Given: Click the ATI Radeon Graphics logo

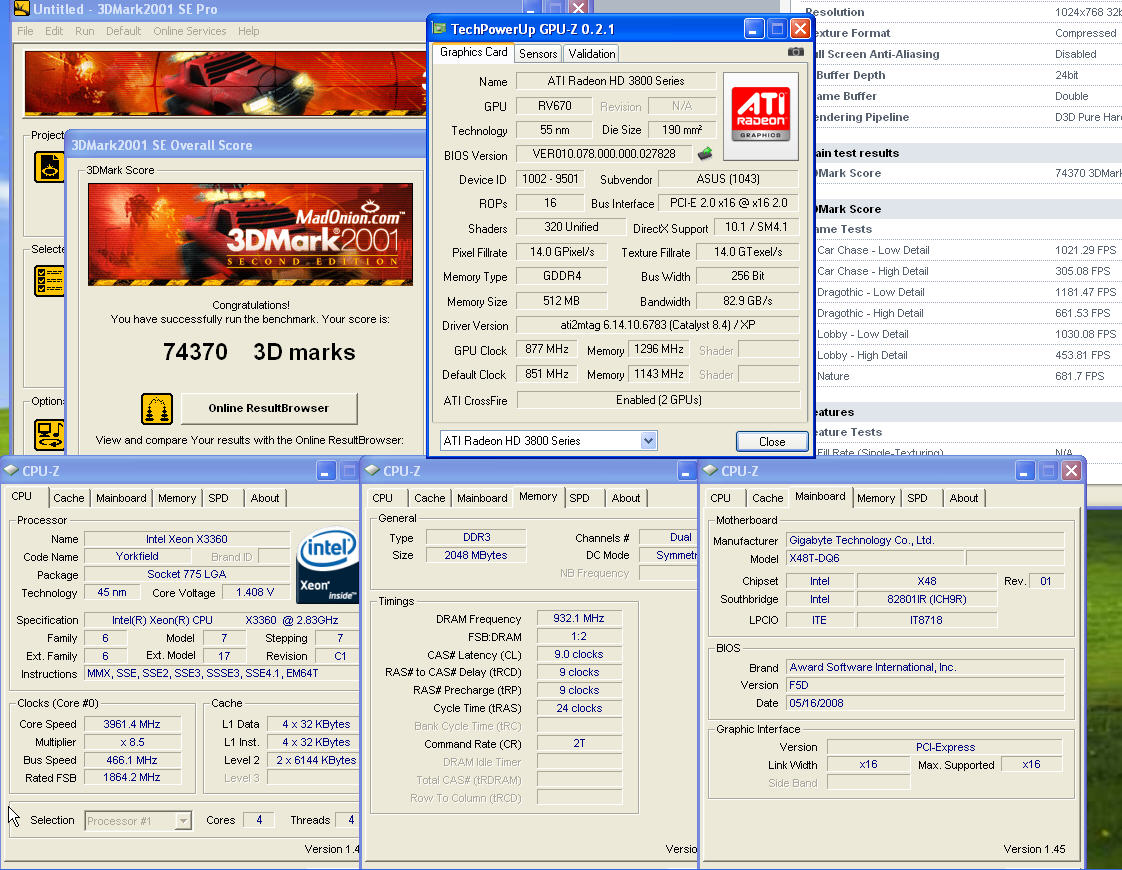Looking at the screenshot, I should tap(761, 116).
